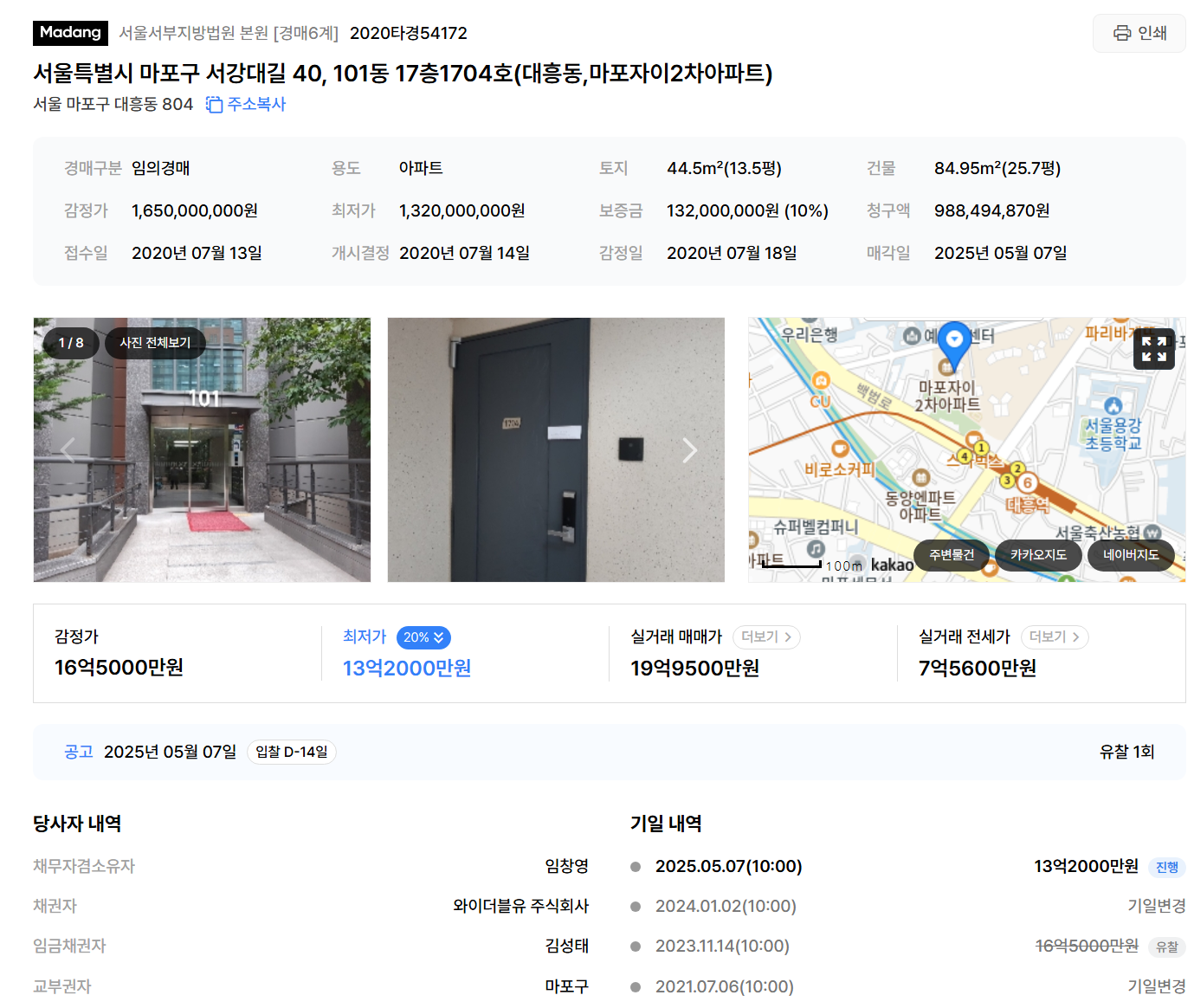Select 최저가 value 1,320,000,000원

462,210
